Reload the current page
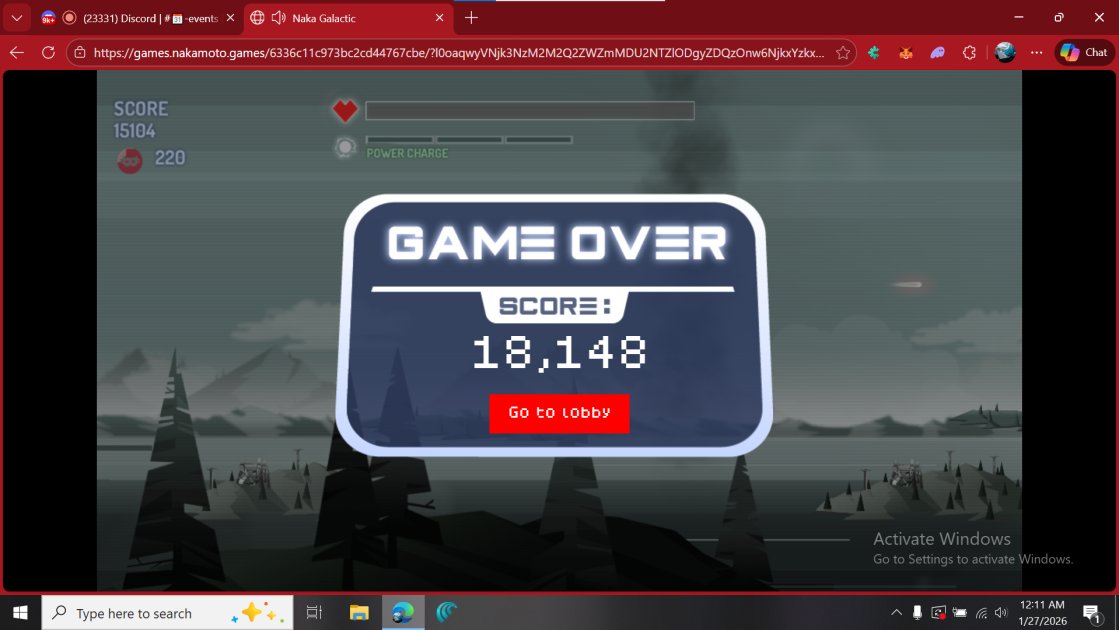Viewport: 1119px width, 630px height. (48, 52)
